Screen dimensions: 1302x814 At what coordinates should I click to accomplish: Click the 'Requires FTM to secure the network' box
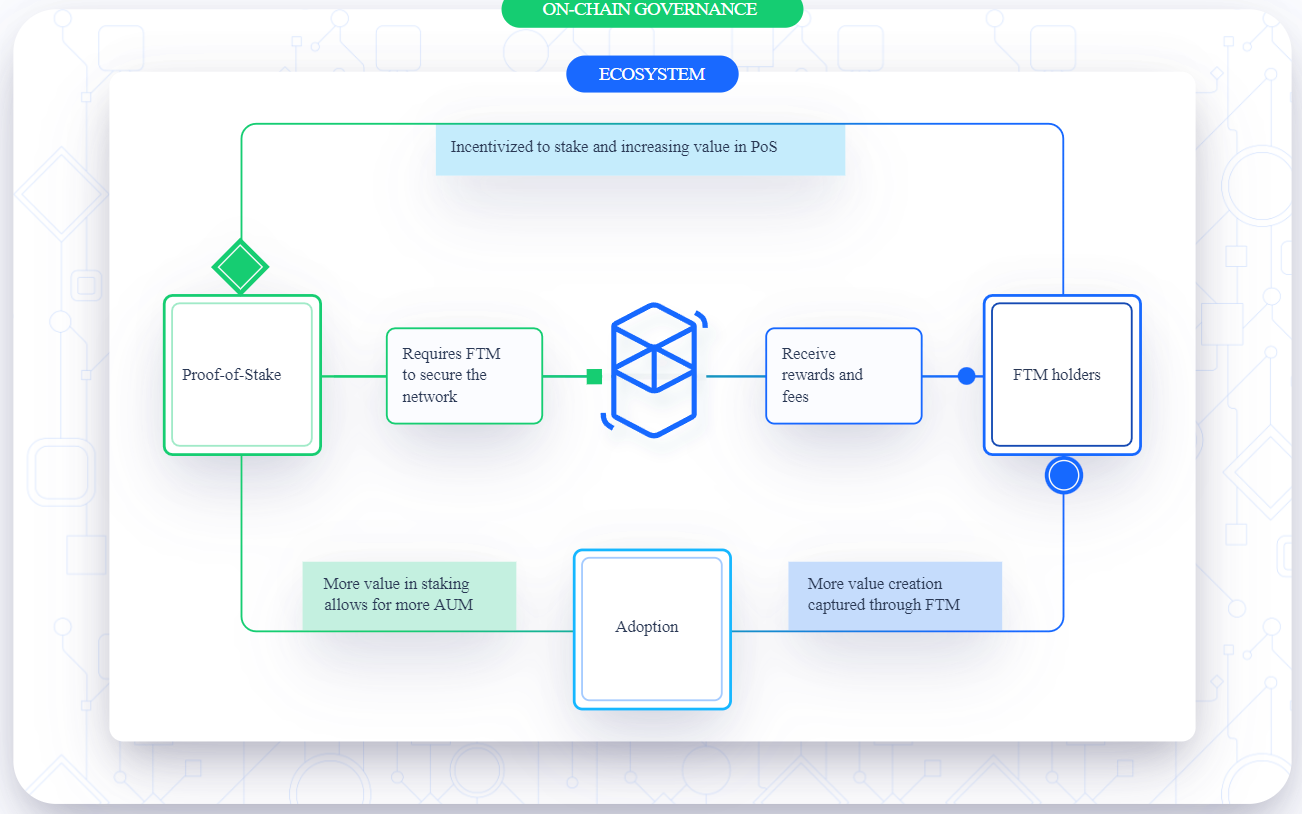pyautogui.click(x=464, y=376)
